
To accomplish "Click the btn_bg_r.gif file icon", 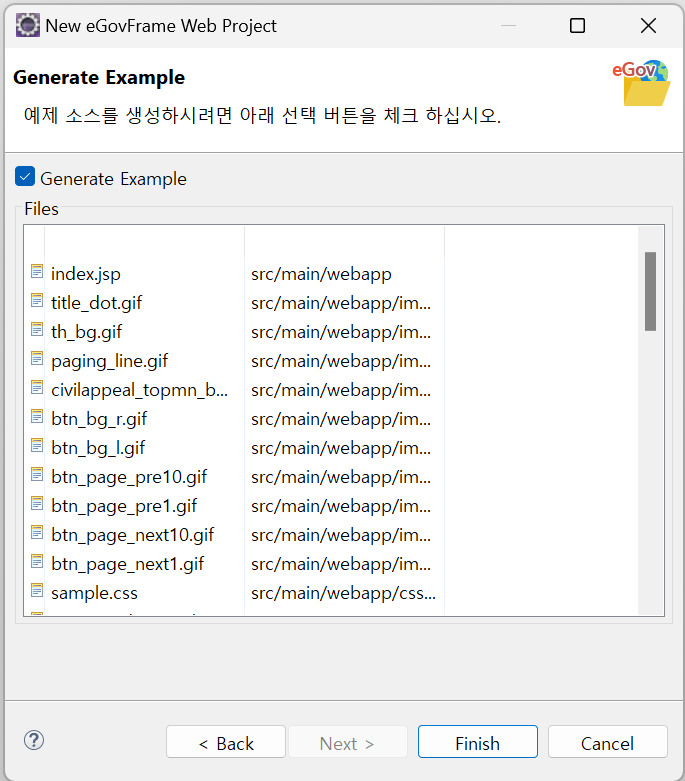I will tap(37, 417).
